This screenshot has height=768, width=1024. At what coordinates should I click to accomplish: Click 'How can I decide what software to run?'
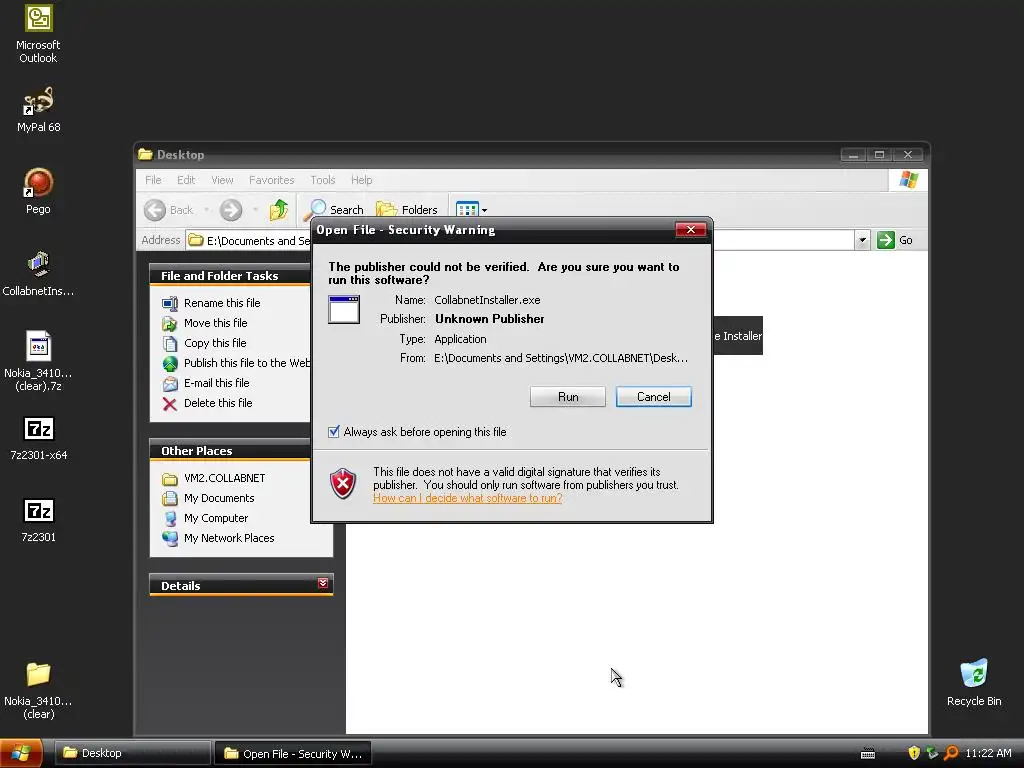point(467,498)
